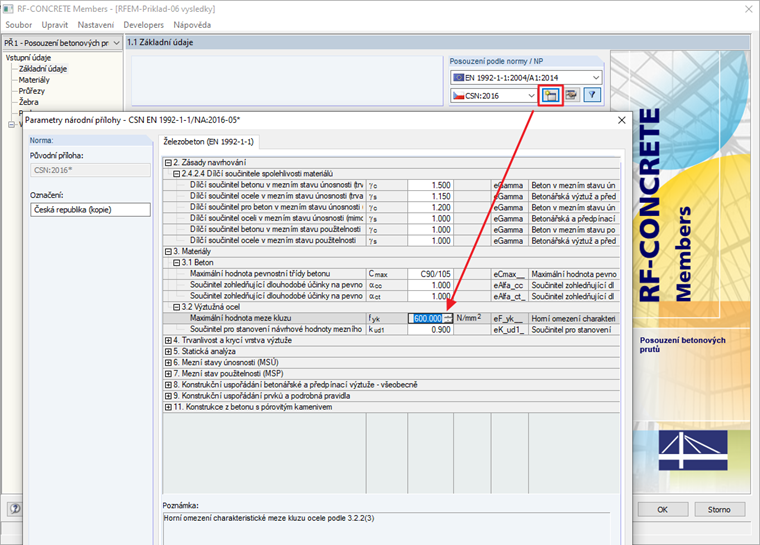Open the Upravit menu
760x545 pixels.
(x=55, y=25)
